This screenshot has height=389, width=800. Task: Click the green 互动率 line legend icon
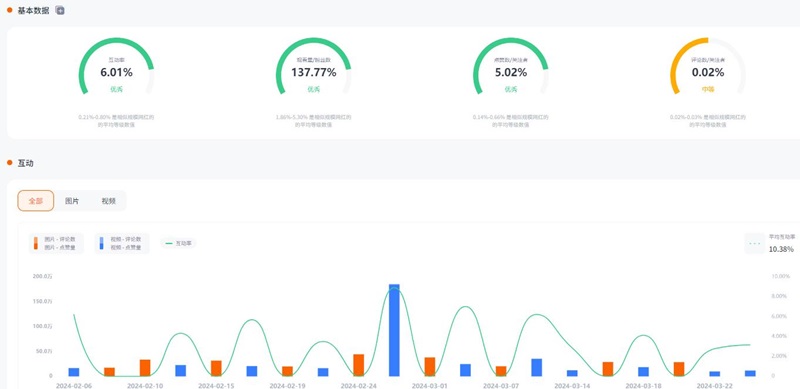[169, 244]
